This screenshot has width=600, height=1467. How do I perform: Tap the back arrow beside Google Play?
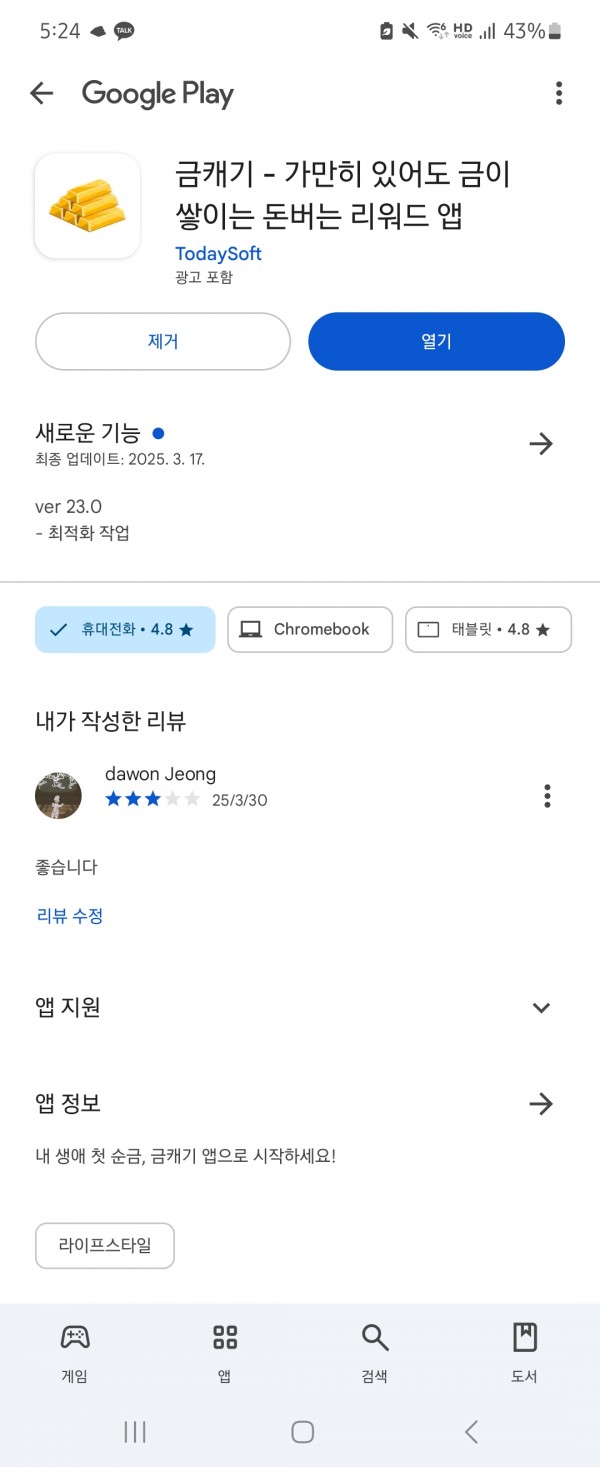(41, 94)
